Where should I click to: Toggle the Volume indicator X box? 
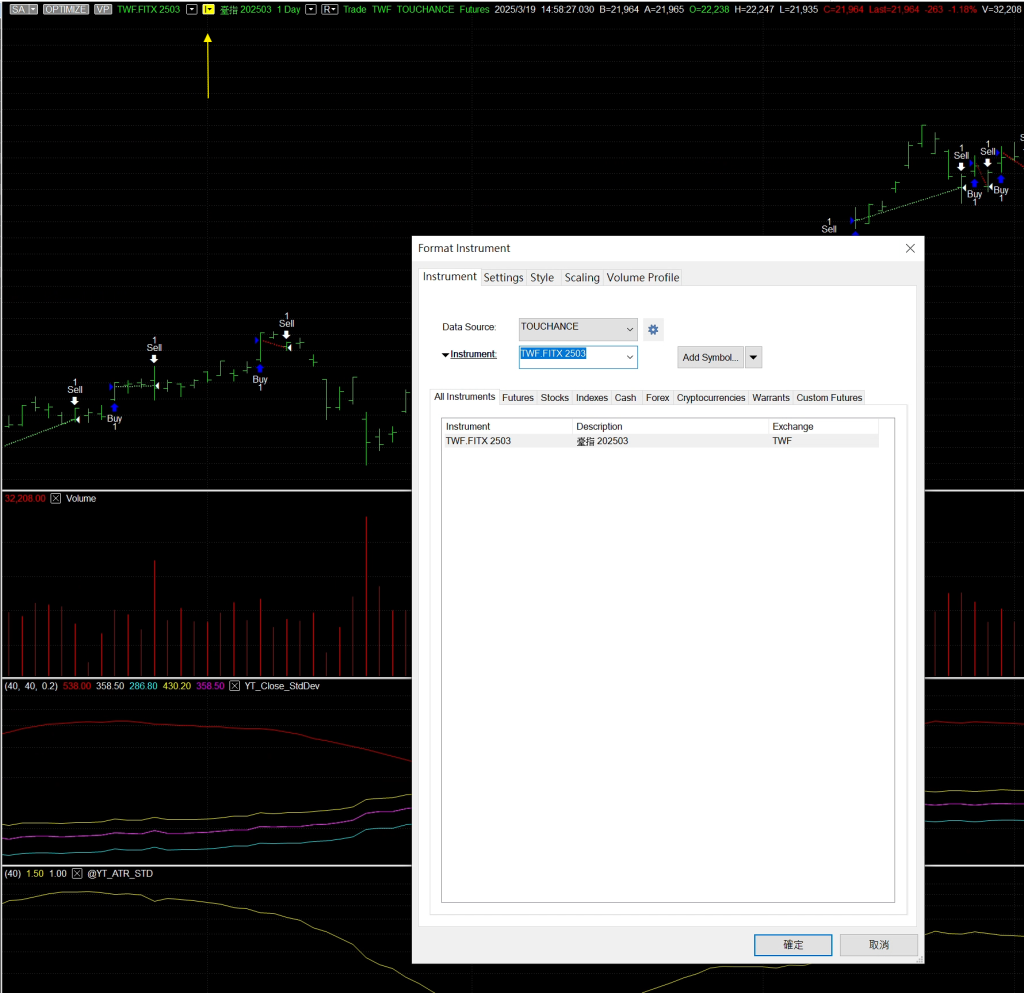click(56, 498)
